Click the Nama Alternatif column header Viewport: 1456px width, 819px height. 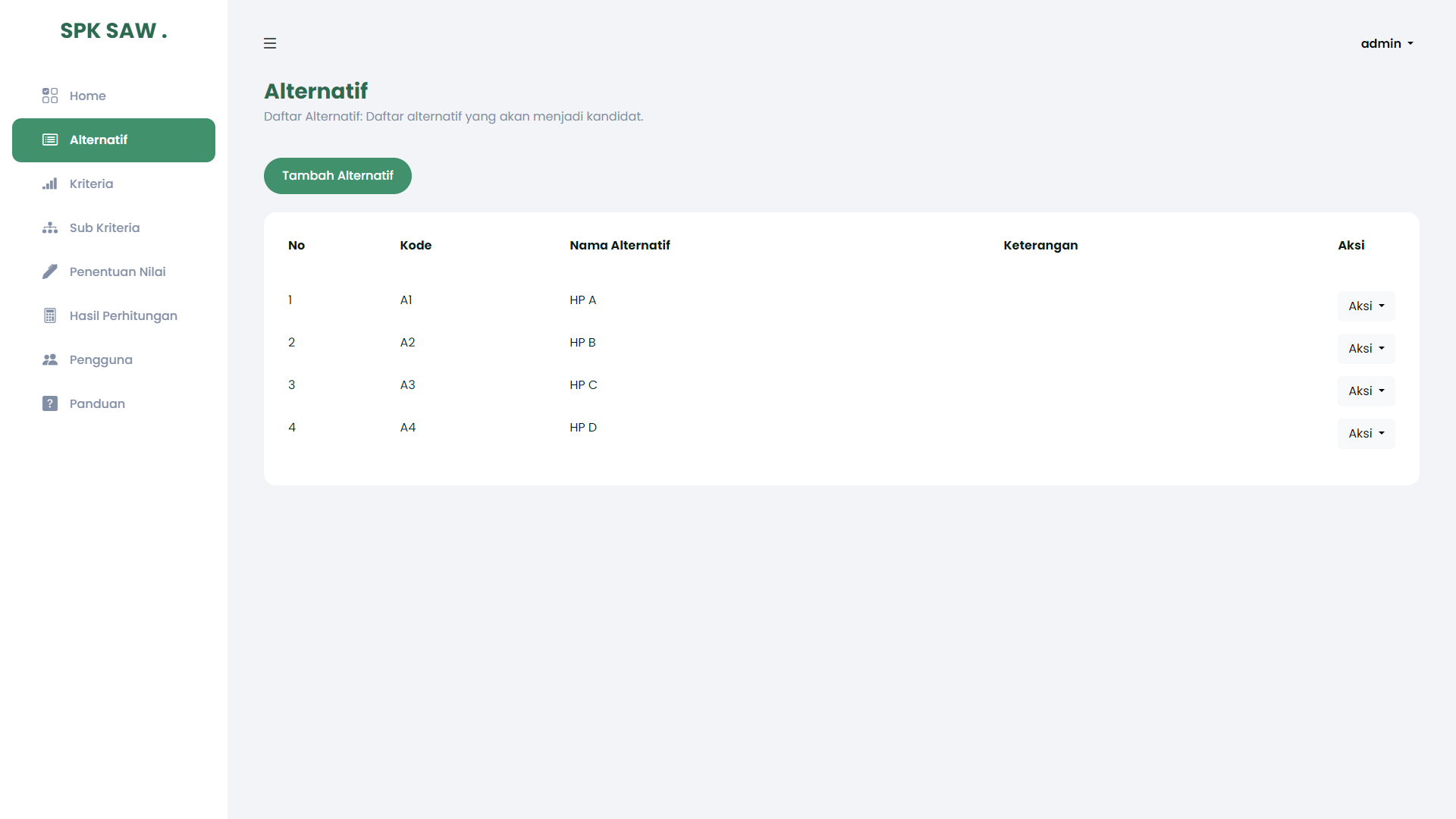pos(620,246)
